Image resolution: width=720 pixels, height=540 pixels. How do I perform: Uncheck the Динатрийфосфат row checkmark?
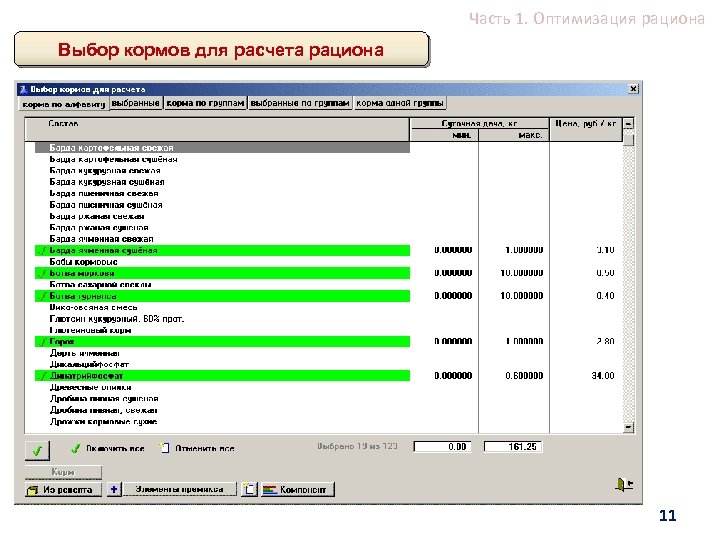click(x=43, y=376)
